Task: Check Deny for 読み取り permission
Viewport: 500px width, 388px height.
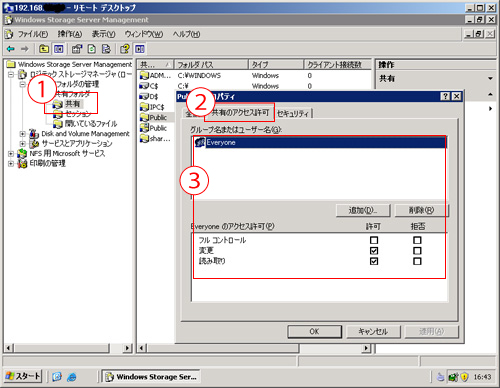Action: (417, 261)
